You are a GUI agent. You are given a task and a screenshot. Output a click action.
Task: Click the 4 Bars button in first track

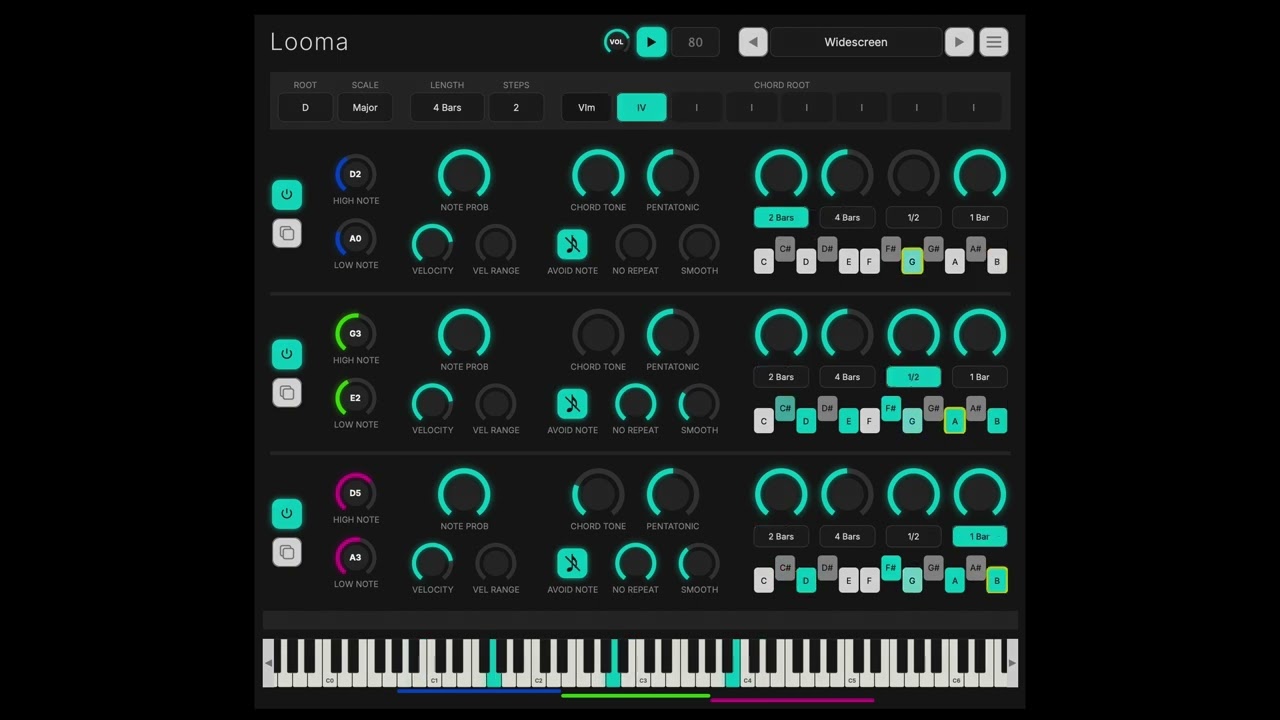847,217
